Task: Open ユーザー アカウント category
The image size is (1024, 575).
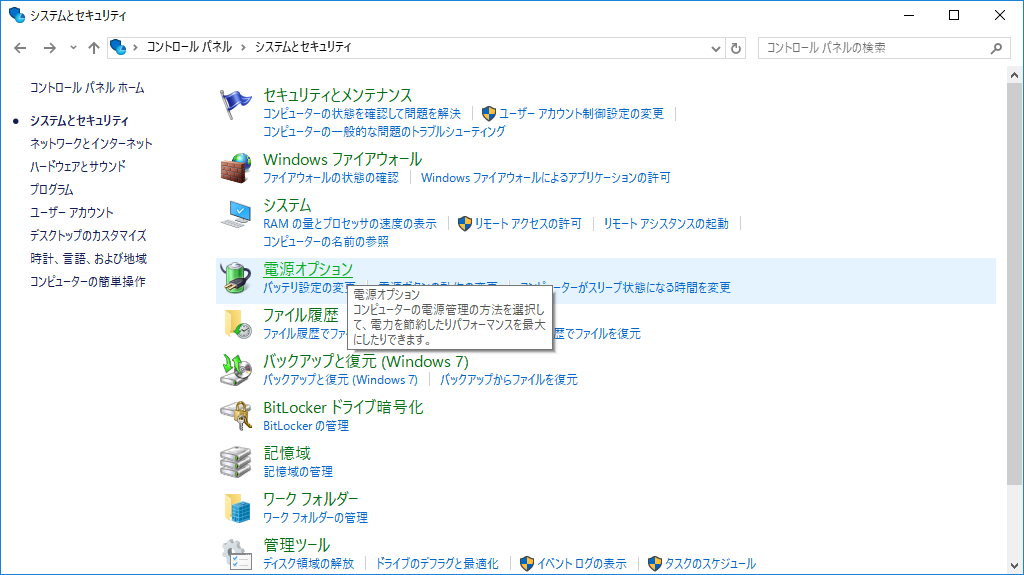Action: [71, 212]
